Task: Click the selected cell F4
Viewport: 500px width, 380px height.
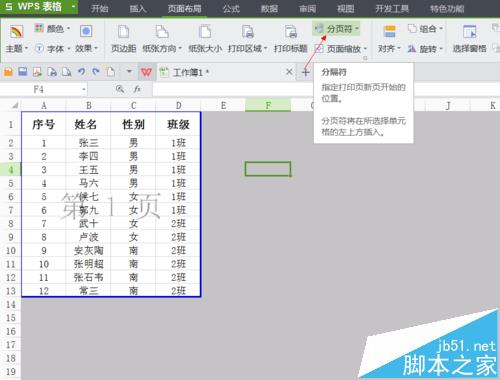Action: point(268,169)
